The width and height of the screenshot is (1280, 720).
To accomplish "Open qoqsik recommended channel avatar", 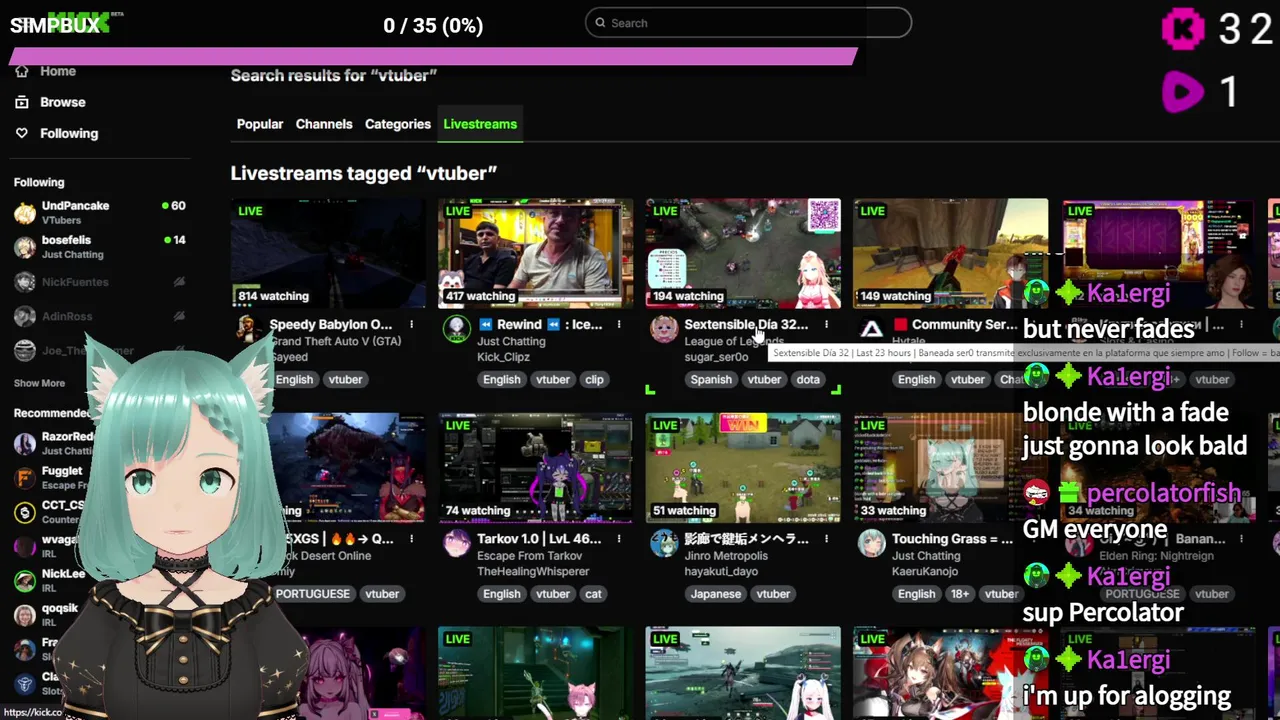I will click(25, 615).
